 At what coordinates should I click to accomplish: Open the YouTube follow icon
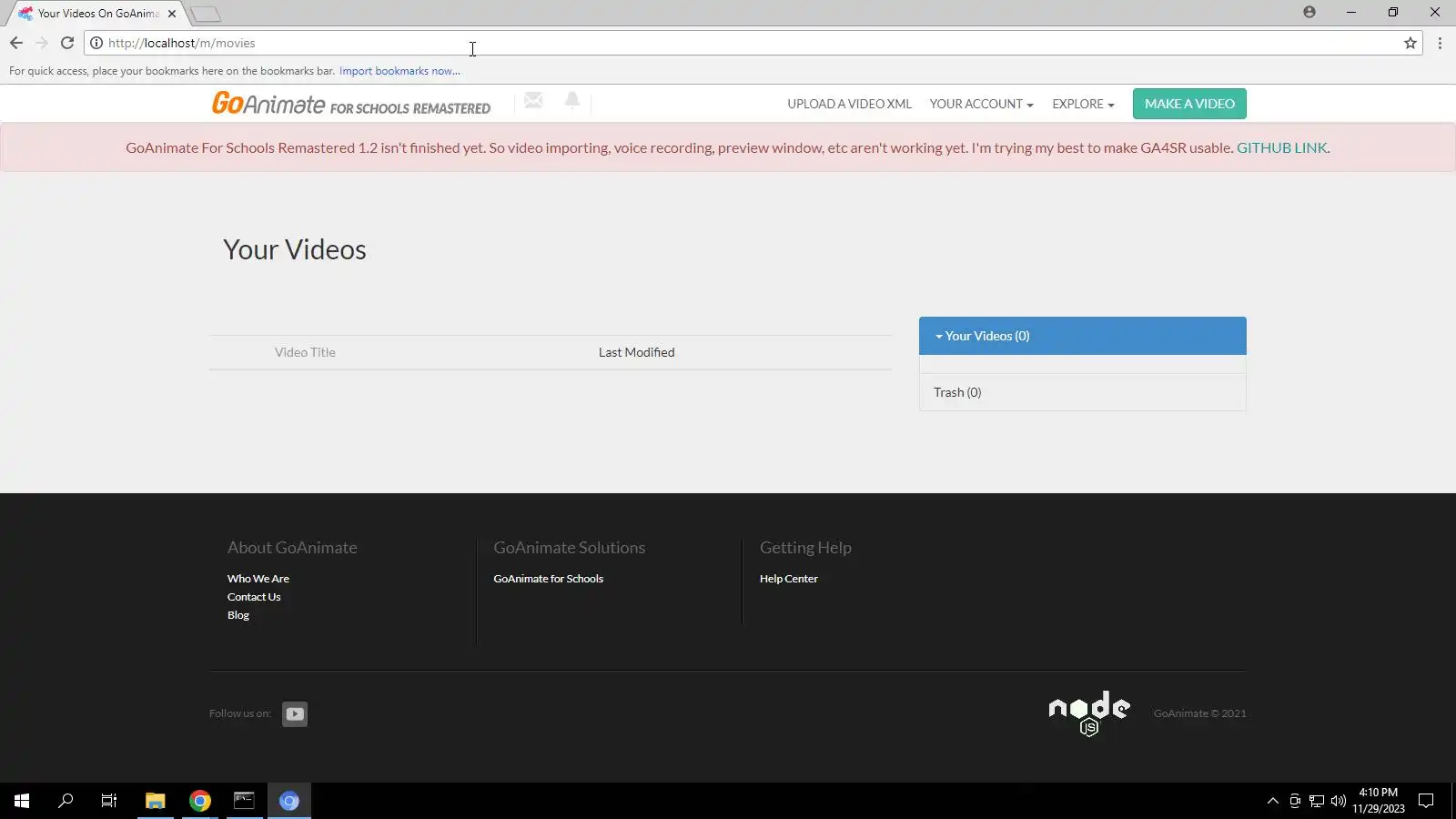point(295,714)
